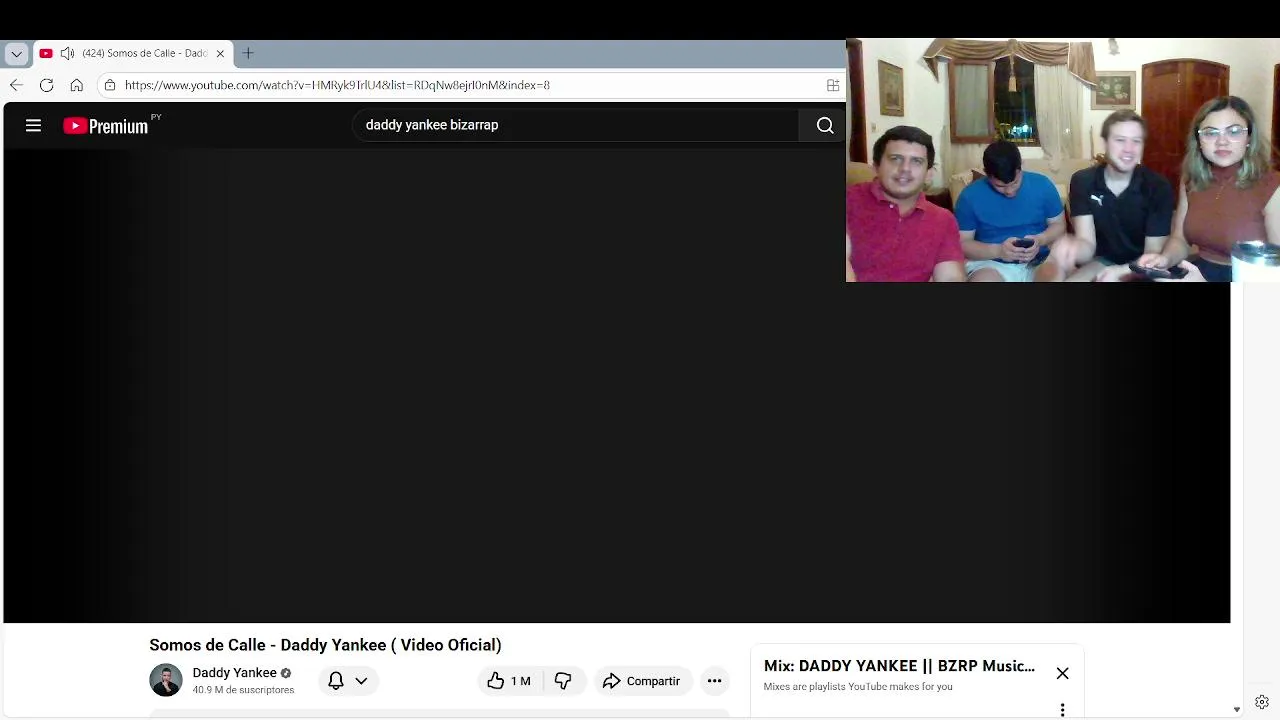Viewport: 1280px width, 720px height.
Task: Mute the Somos de Calle tab audio
Action: (66, 53)
